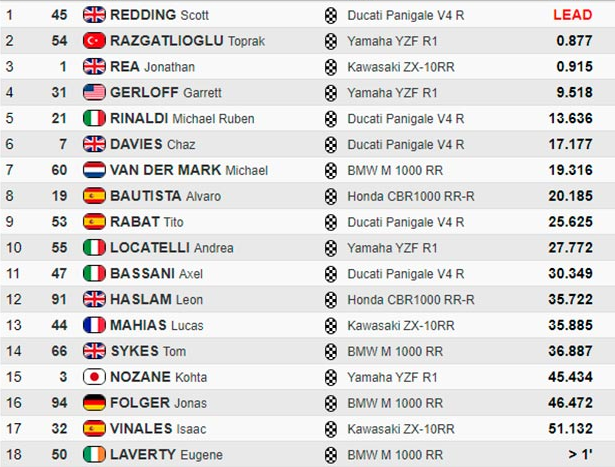Click checkered flag icon in Bautista's row
The image size is (615, 467).
[x=331, y=196]
